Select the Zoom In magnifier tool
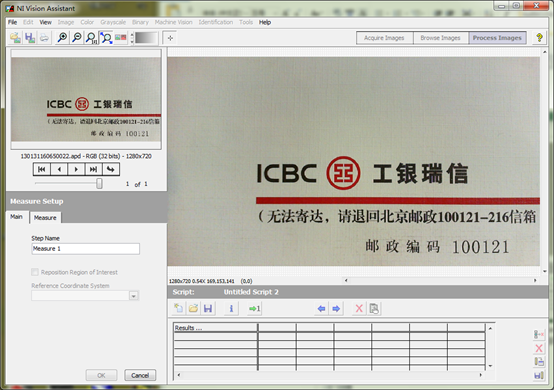Image resolution: width=554 pixels, height=390 pixels. 63,38
